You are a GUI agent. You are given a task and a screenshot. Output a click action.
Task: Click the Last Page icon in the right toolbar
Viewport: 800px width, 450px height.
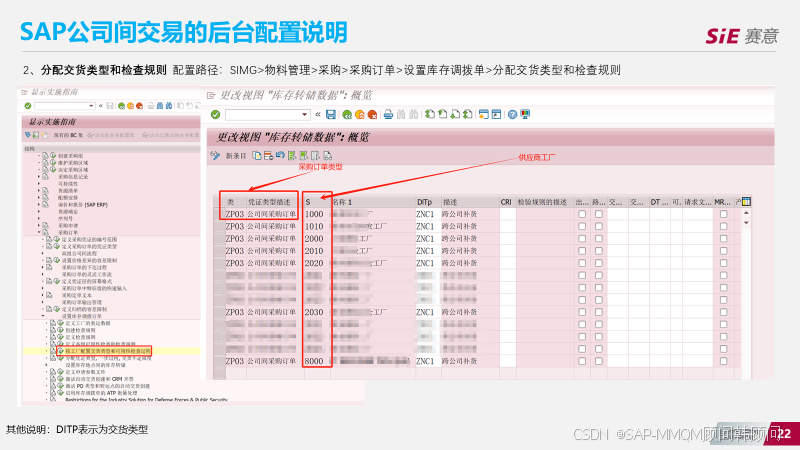coord(467,114)
